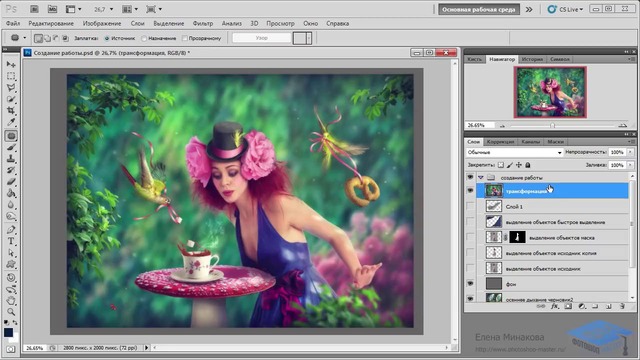Click the Navigator preview thumbnail

(x=550, y=92)
